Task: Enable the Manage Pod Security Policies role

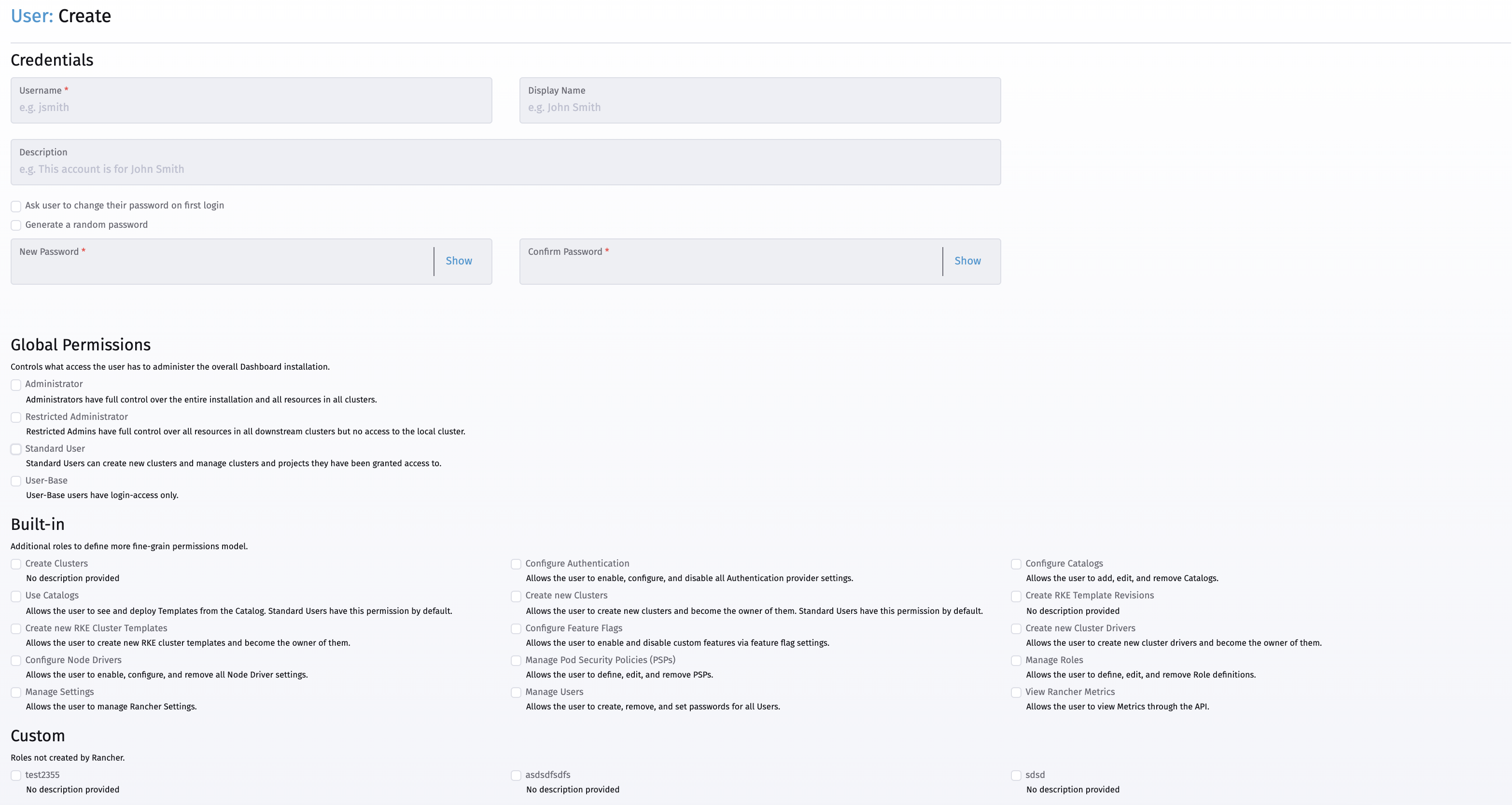Action: tap(516, 661)
